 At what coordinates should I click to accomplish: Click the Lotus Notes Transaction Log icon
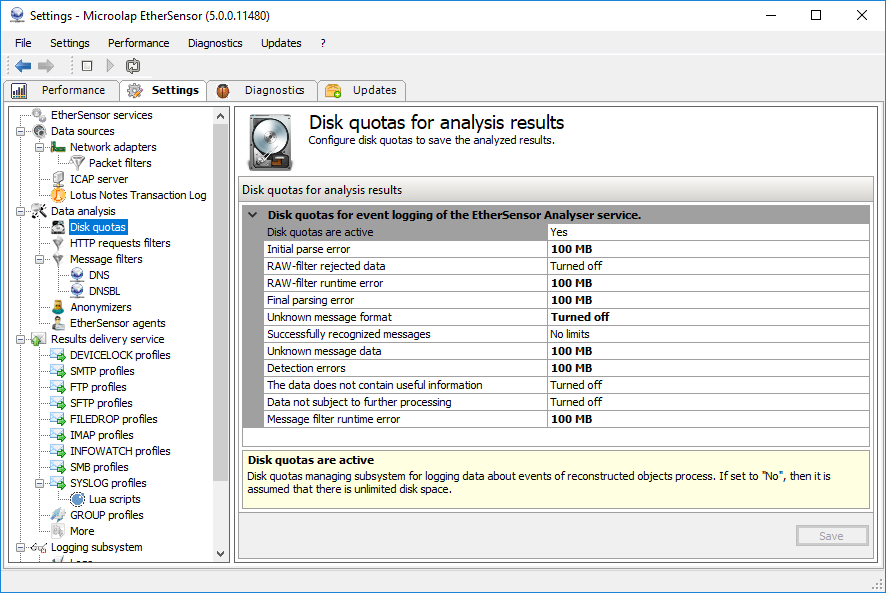(x=58, y=195)
